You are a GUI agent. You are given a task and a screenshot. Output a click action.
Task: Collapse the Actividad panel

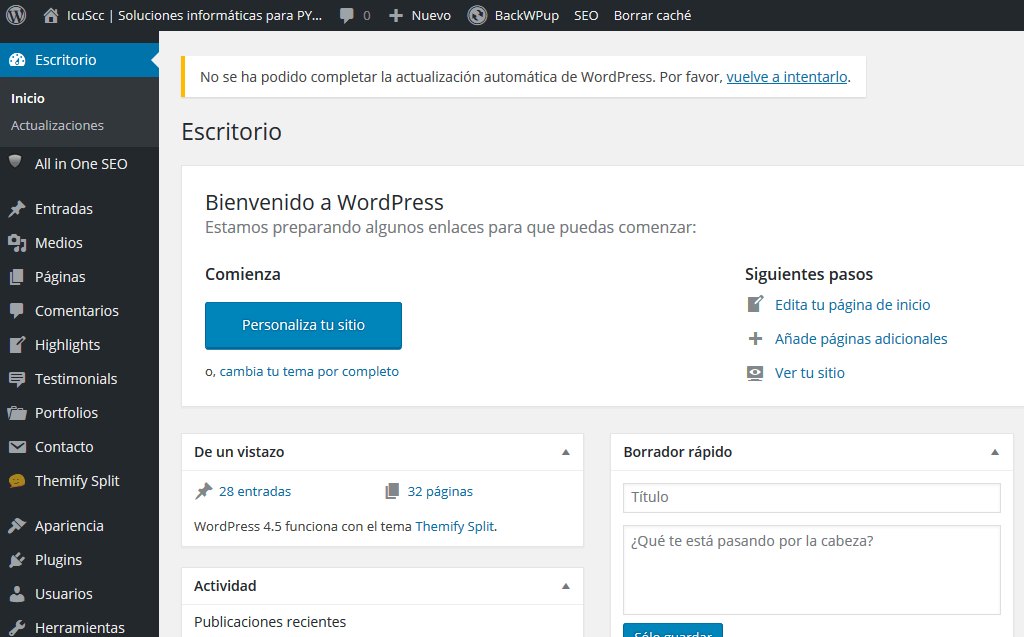point(566,586)
